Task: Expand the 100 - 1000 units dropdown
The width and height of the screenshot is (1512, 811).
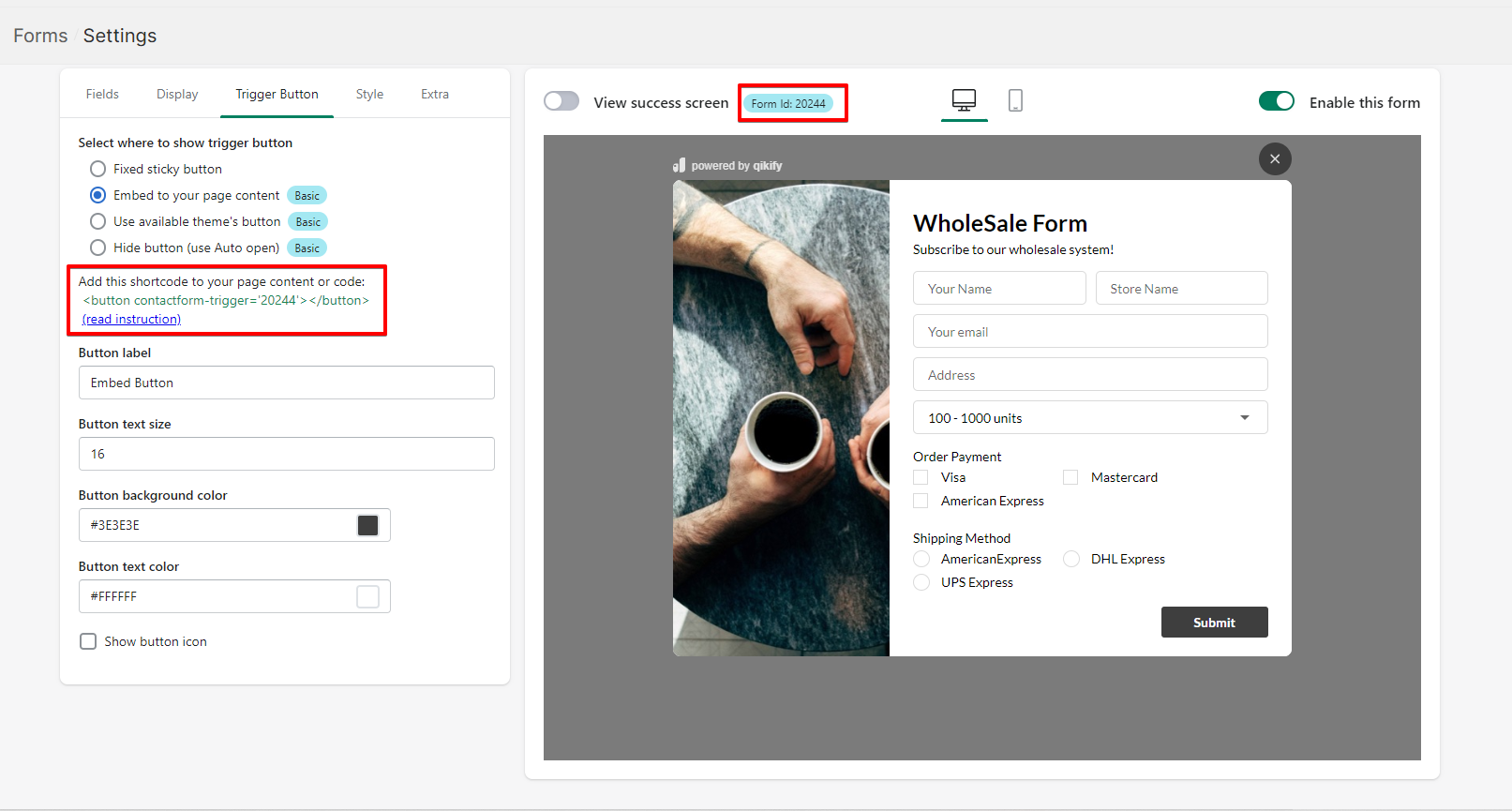Action: pos(1089,418)
